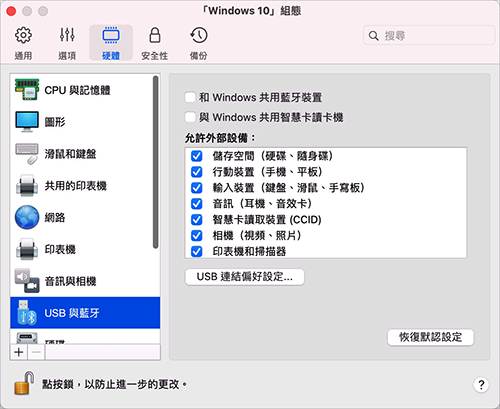Close the Windows 10 configuration window
500x409 pixels.
pyautogui.click(x=11, y=11)
